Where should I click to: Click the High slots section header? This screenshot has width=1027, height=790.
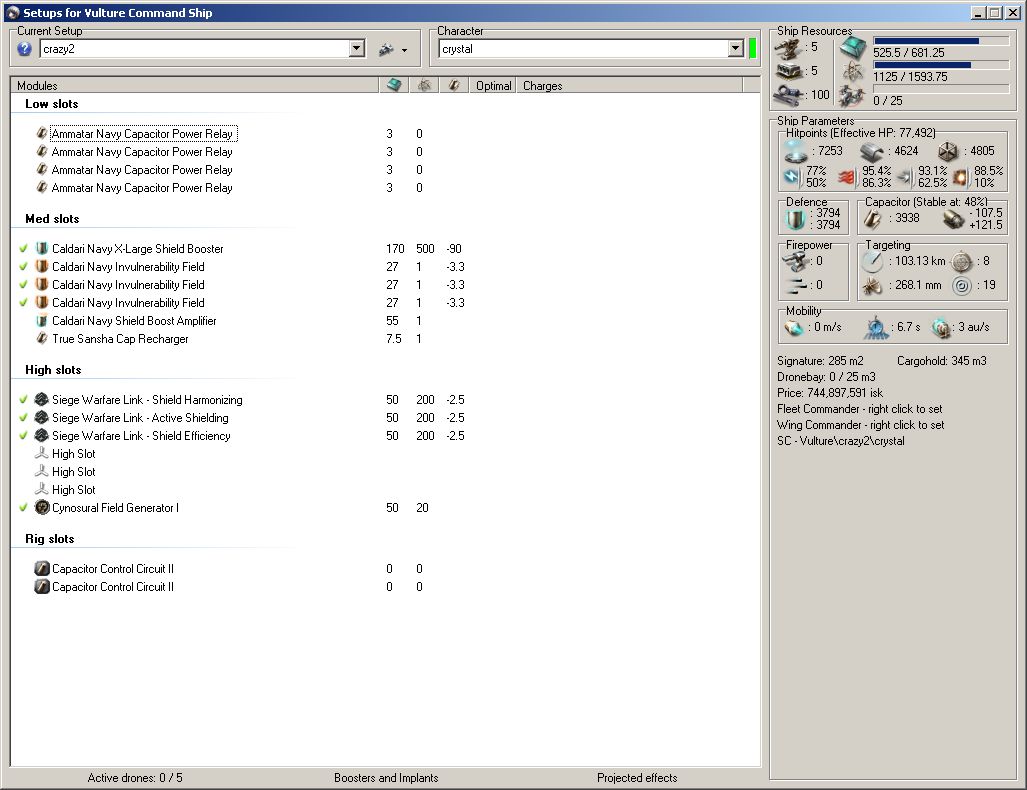(x=53, y=370)
